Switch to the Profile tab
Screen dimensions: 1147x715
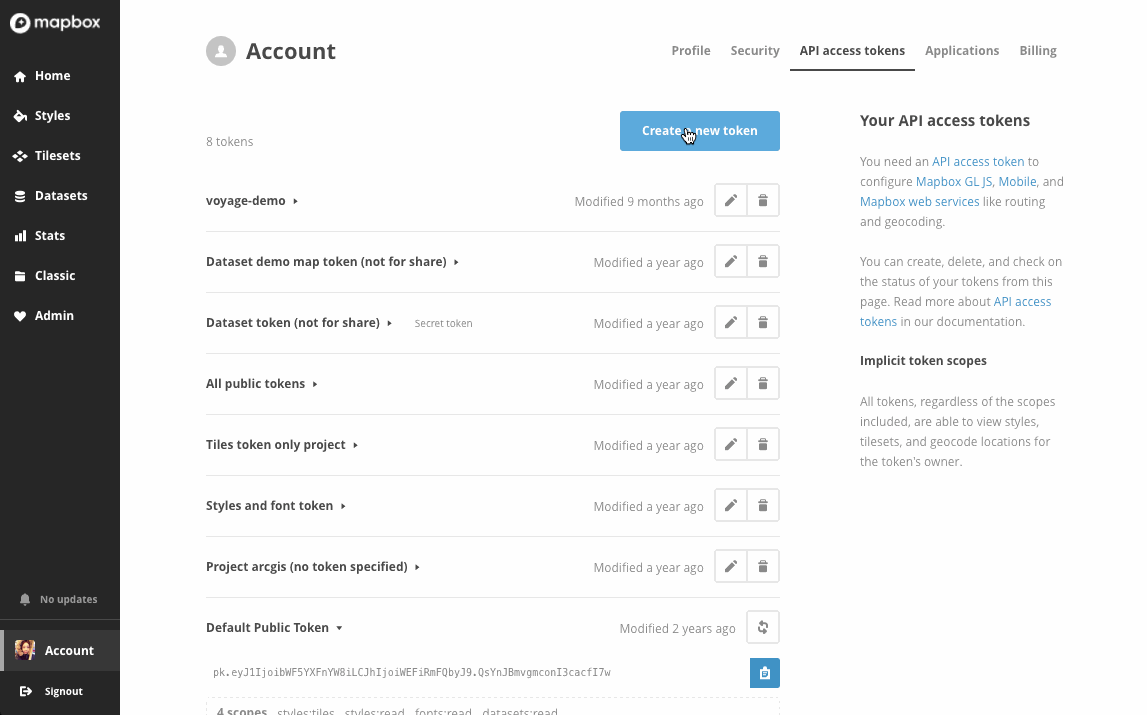(691, 50)
